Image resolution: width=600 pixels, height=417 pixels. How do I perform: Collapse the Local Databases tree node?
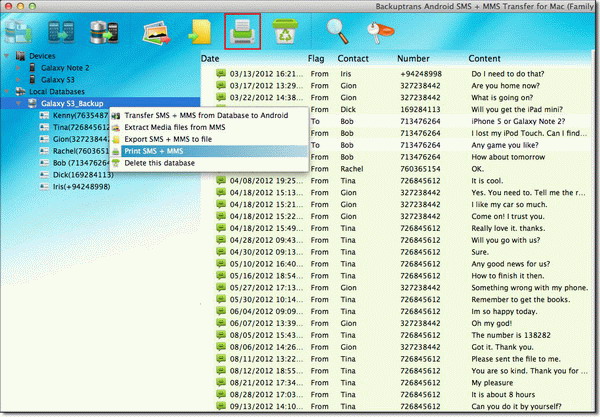point(7,91)
